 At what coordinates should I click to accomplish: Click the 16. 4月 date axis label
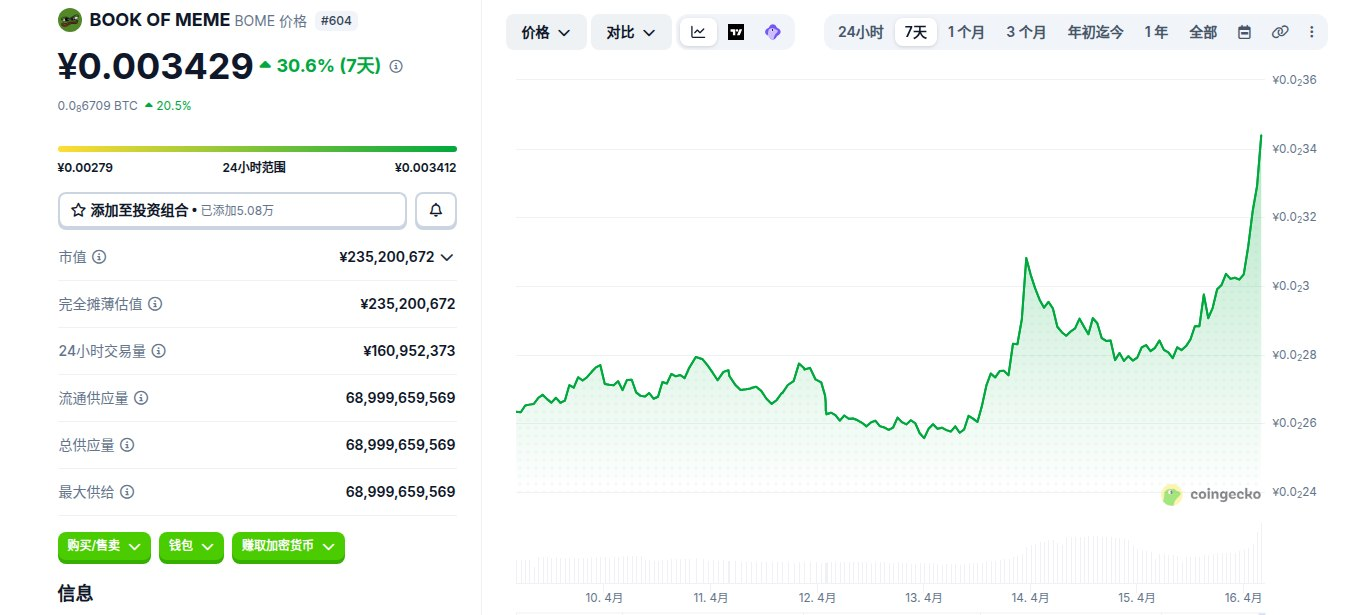click(1243, 598)
